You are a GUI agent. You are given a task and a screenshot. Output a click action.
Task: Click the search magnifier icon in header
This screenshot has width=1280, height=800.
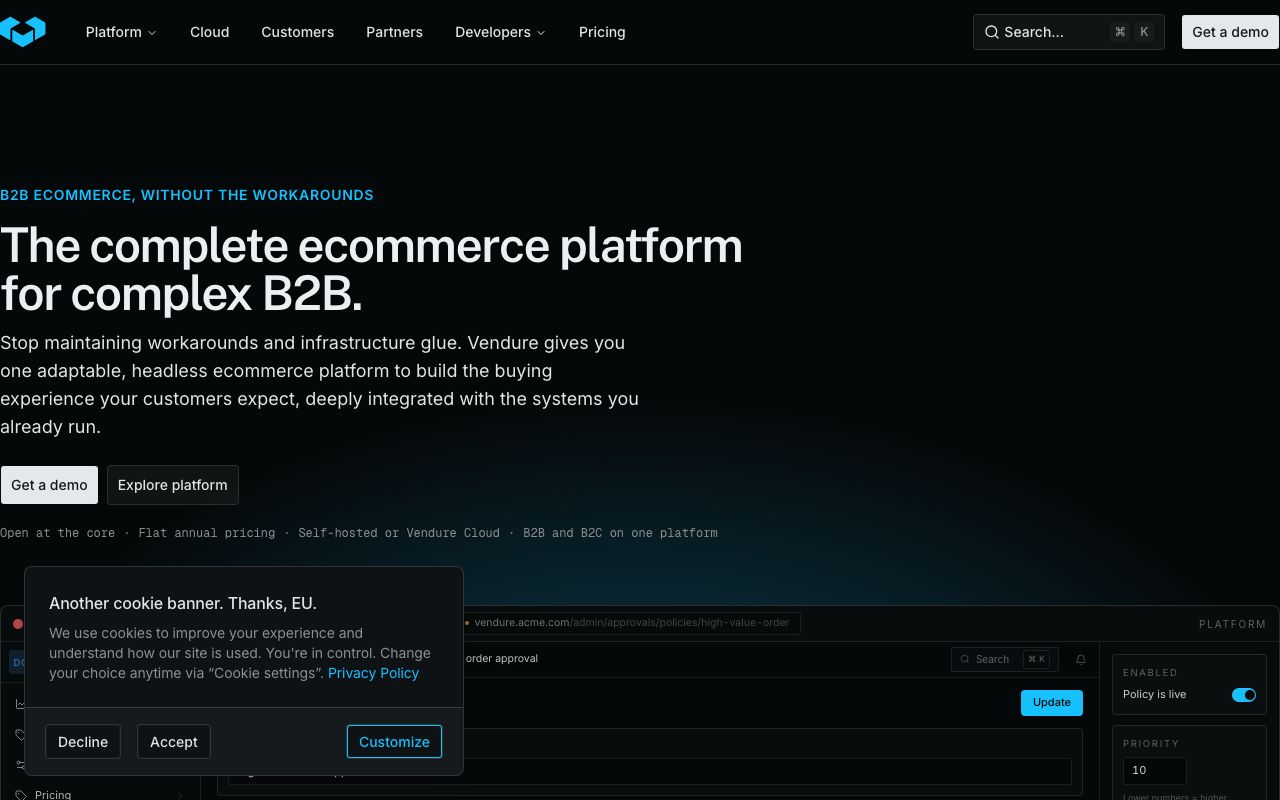(992, 32)
